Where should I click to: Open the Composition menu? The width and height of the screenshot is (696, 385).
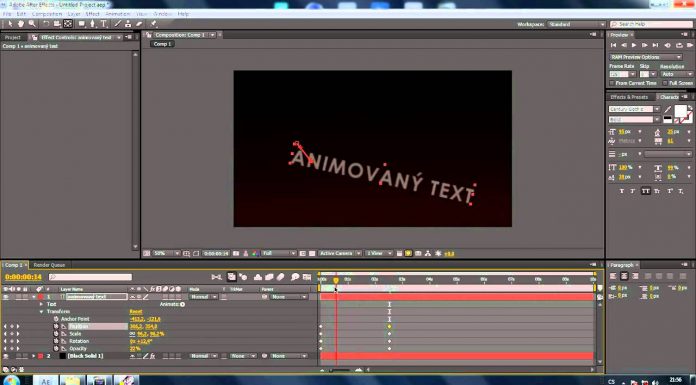pyautogui.click(x=47, y=14)
